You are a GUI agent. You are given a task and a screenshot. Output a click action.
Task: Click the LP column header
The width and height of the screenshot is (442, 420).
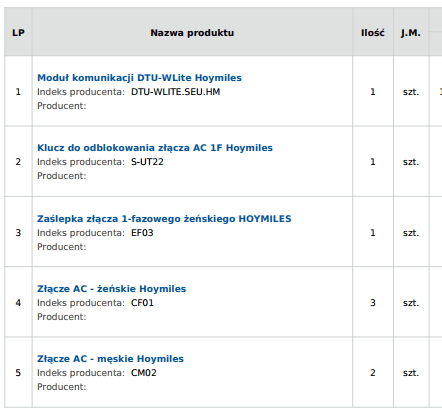pyautogui.click(x=18, y=33)
